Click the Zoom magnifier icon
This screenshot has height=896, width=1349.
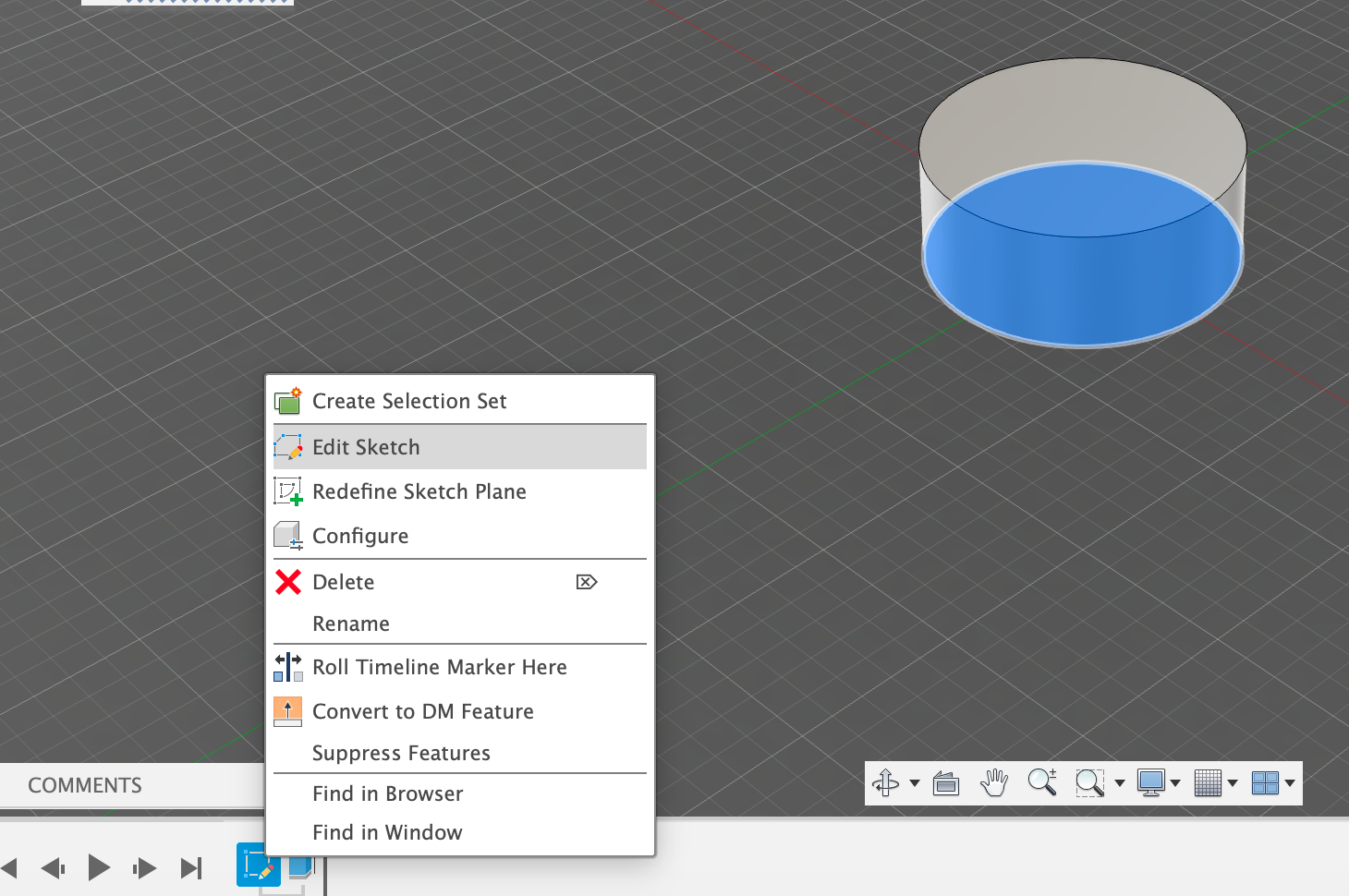tap(1041, 782)
